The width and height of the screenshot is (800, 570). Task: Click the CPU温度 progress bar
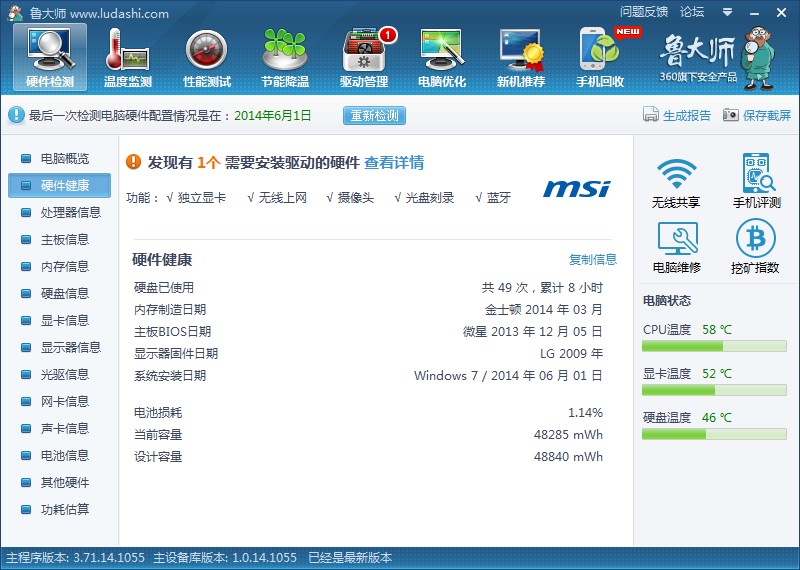(714, 346)
